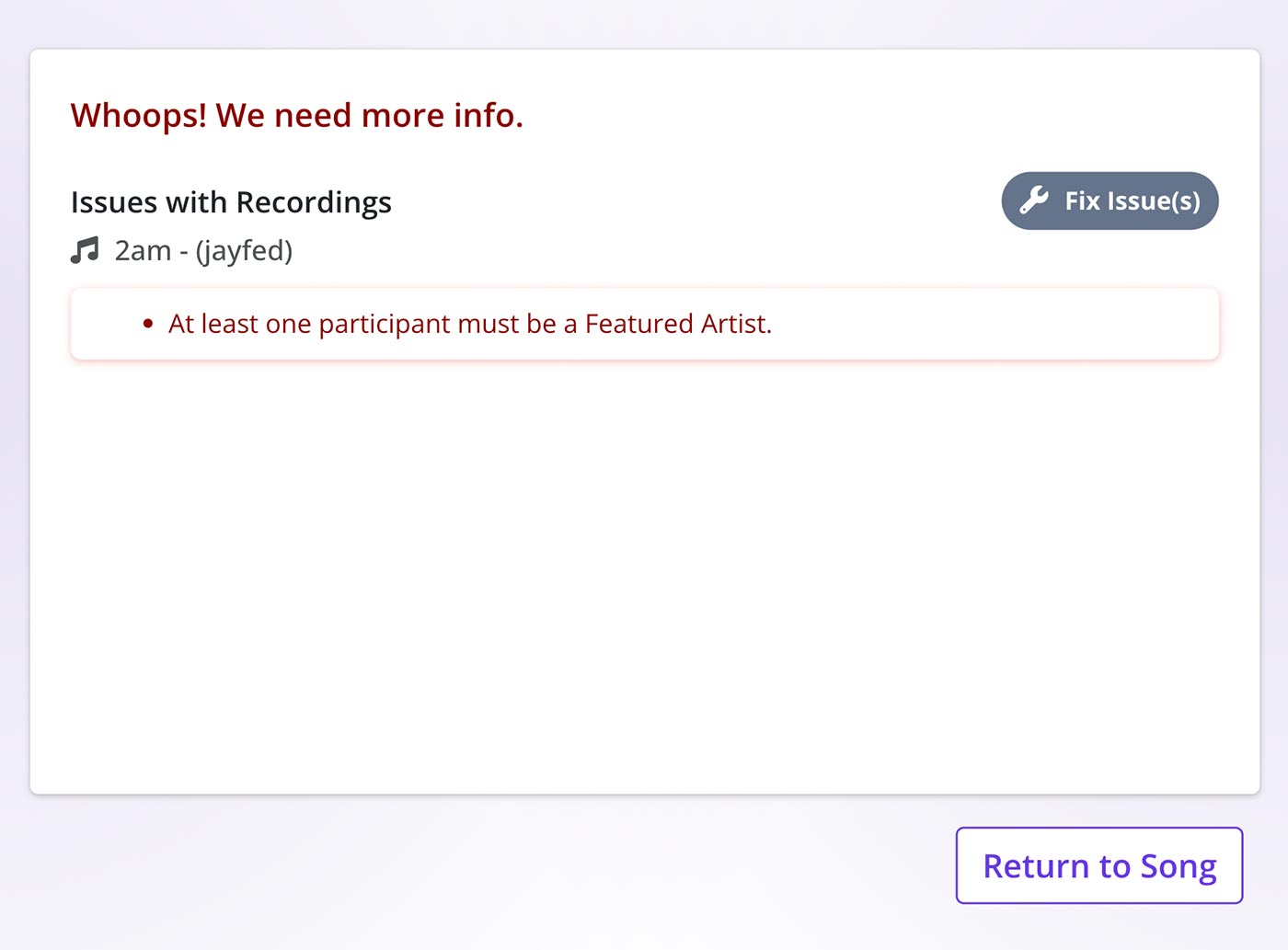Click the word Whoops! in red title
This screenshot has height=950, width=1288.
139,115
